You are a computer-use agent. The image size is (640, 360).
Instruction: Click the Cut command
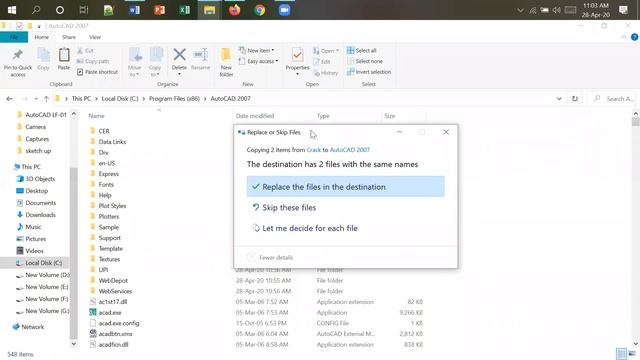pos(85,51)
